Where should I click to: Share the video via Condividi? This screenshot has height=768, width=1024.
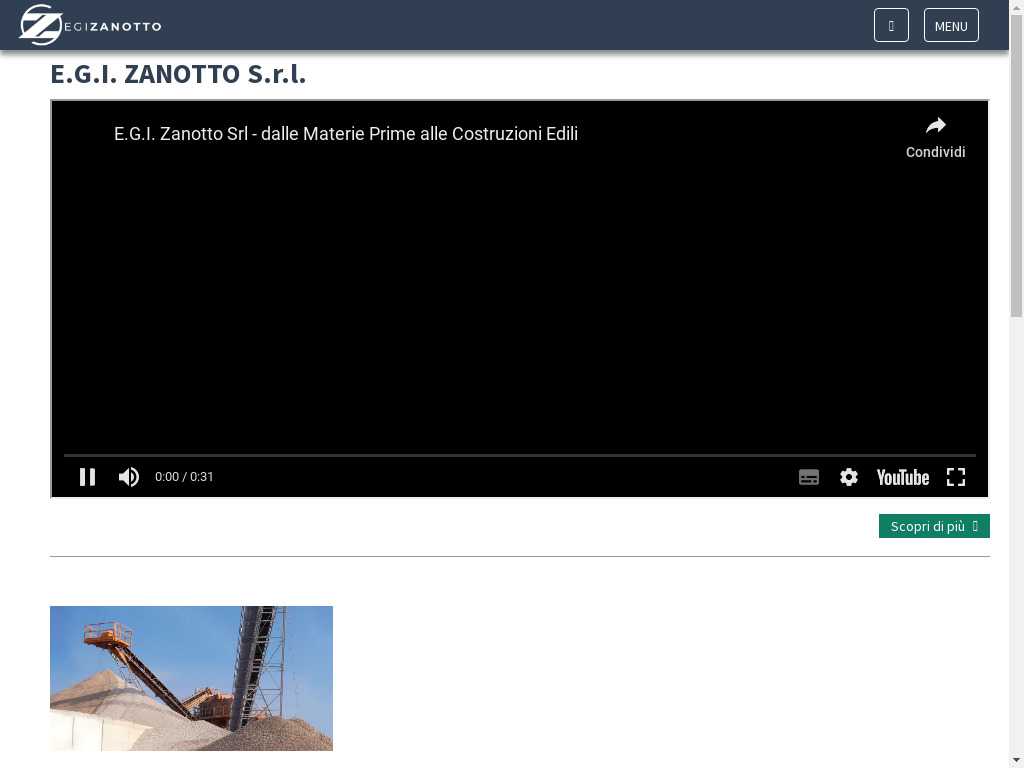[935, 138]
